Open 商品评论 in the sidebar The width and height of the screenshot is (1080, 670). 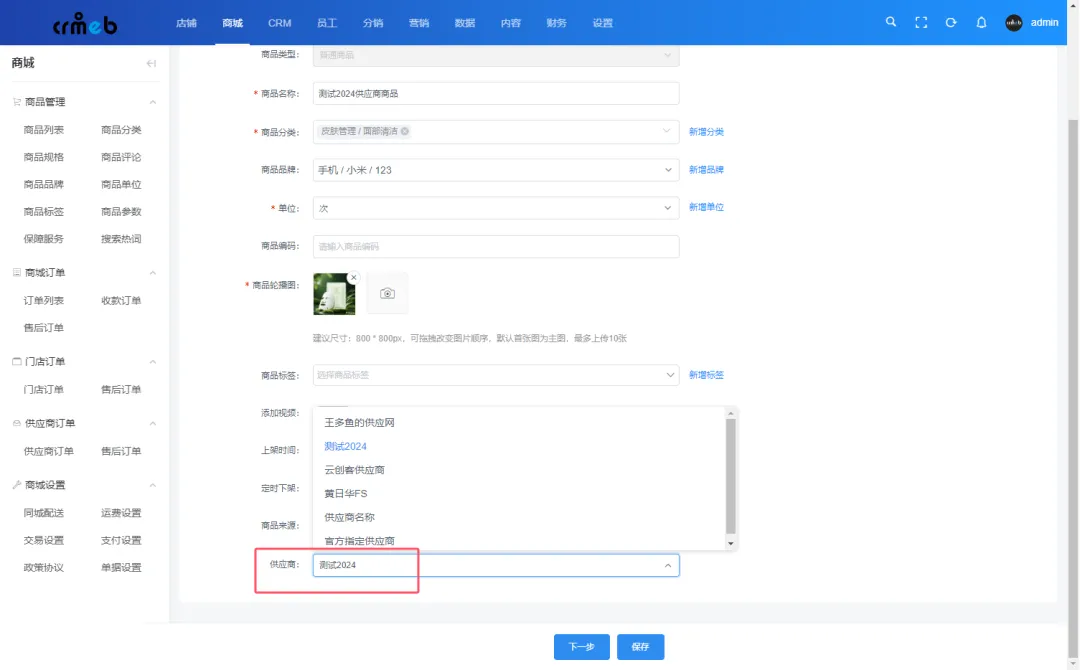pyautogui.click(x=121, y=157)
